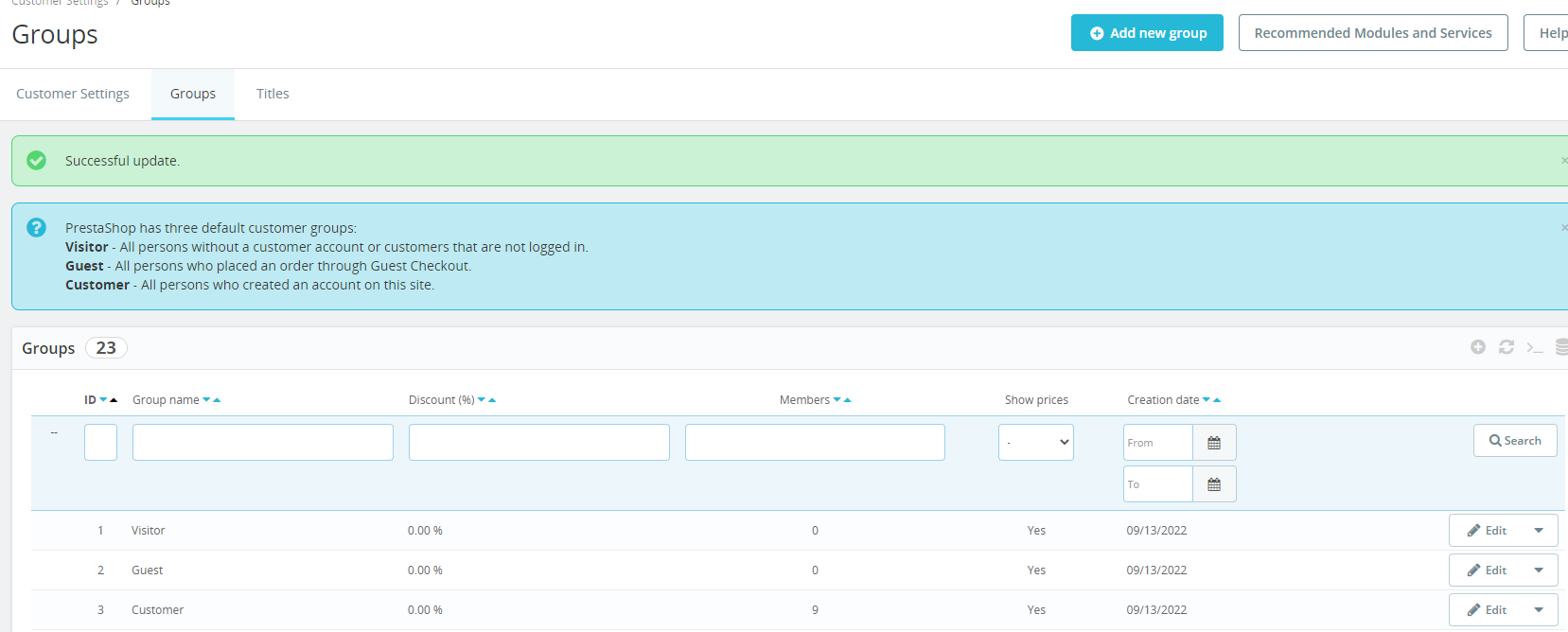
Task: Sort ID column descending arrow
Action: [x=103, y=400]
